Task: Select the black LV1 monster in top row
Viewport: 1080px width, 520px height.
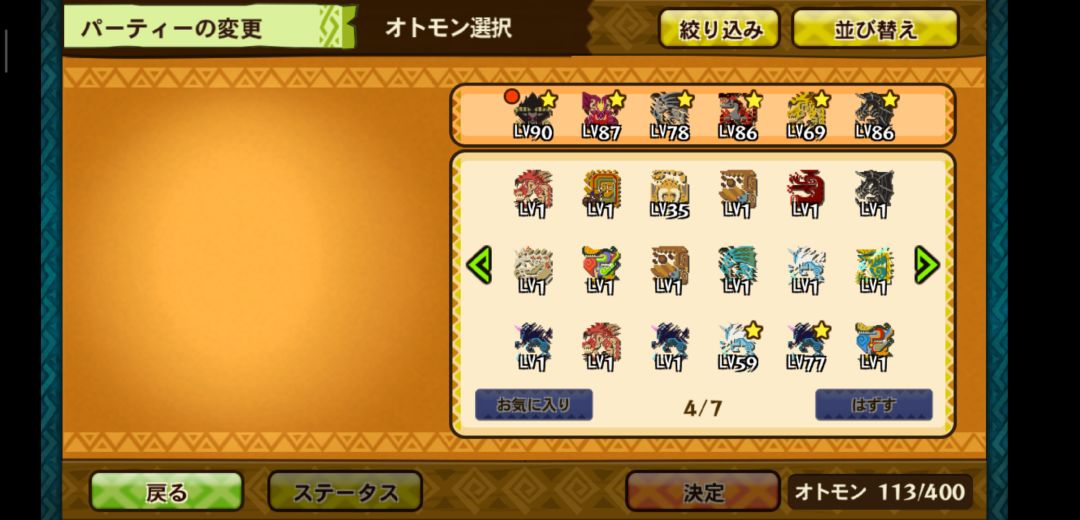Action: (874, 194)
